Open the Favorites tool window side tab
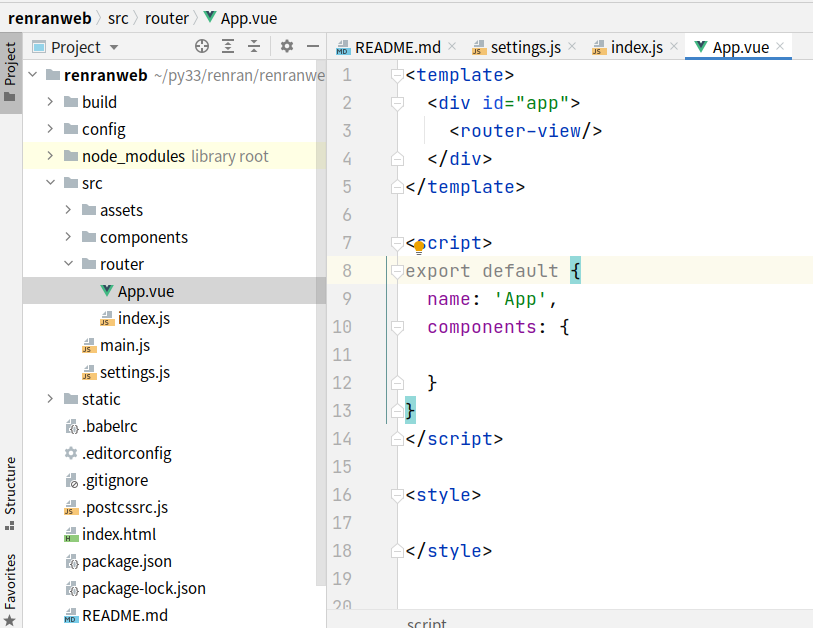This screenshot has height=628, width=813. click(x=10, y=589)
